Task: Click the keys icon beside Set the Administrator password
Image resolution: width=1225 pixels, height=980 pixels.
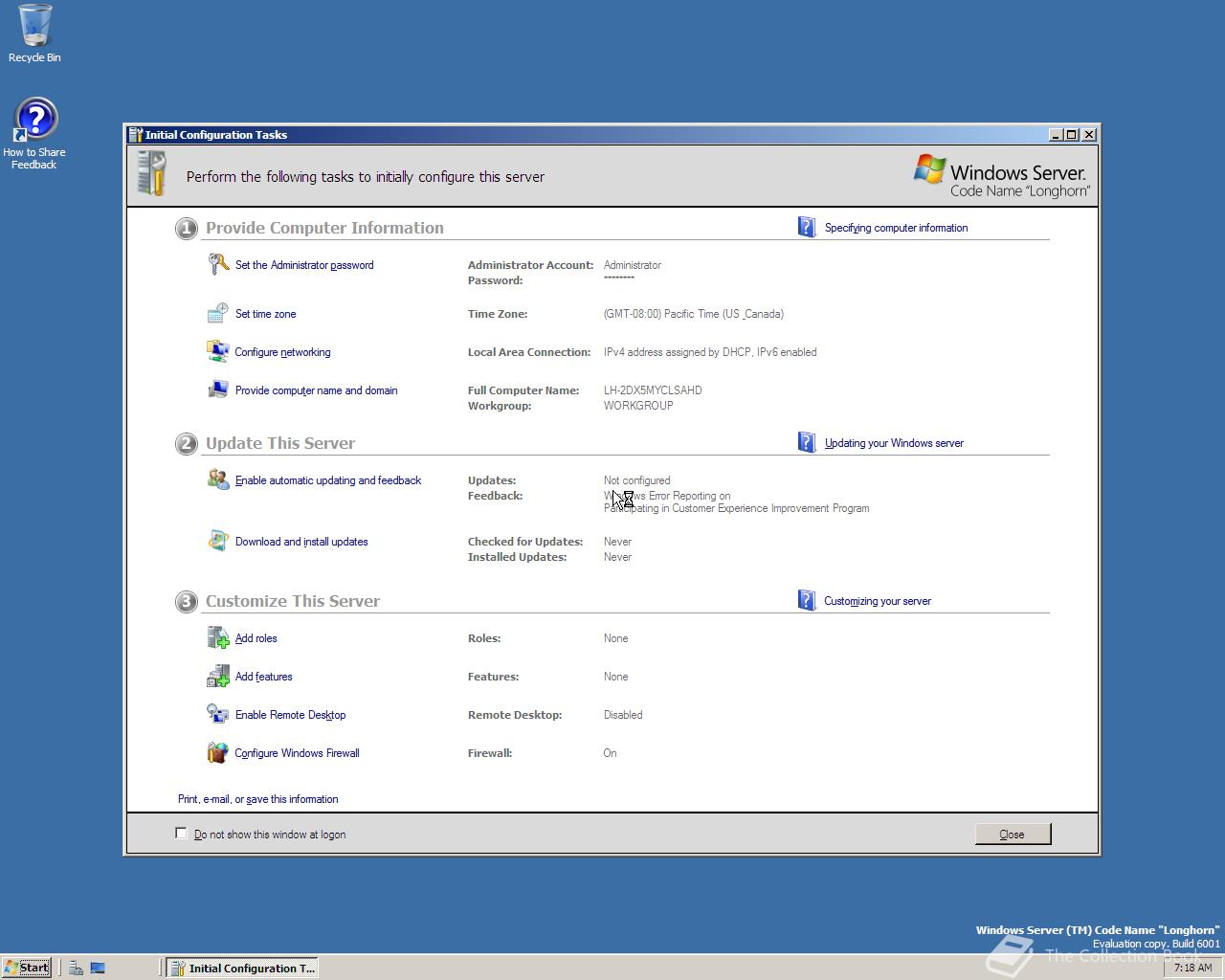Action: click(218, 264)
